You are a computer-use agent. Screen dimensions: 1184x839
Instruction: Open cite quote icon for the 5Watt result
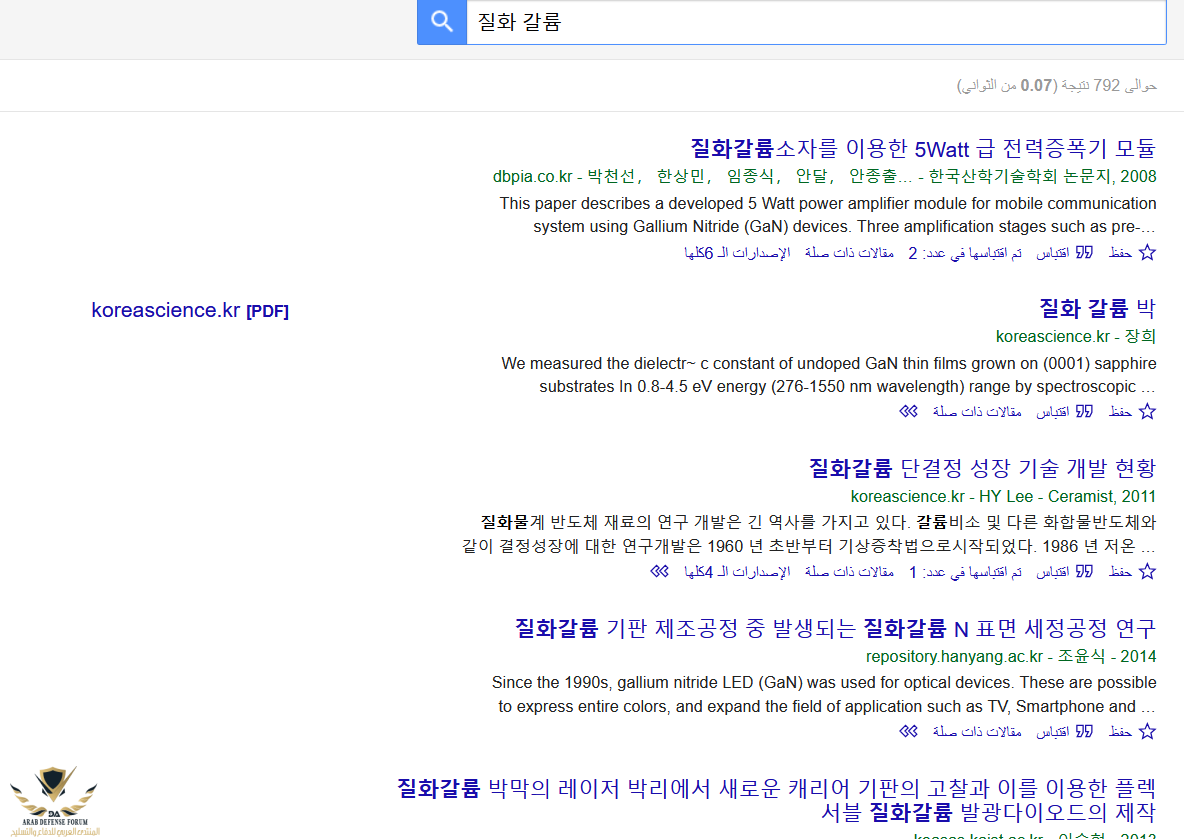(x=1084, y=253)
